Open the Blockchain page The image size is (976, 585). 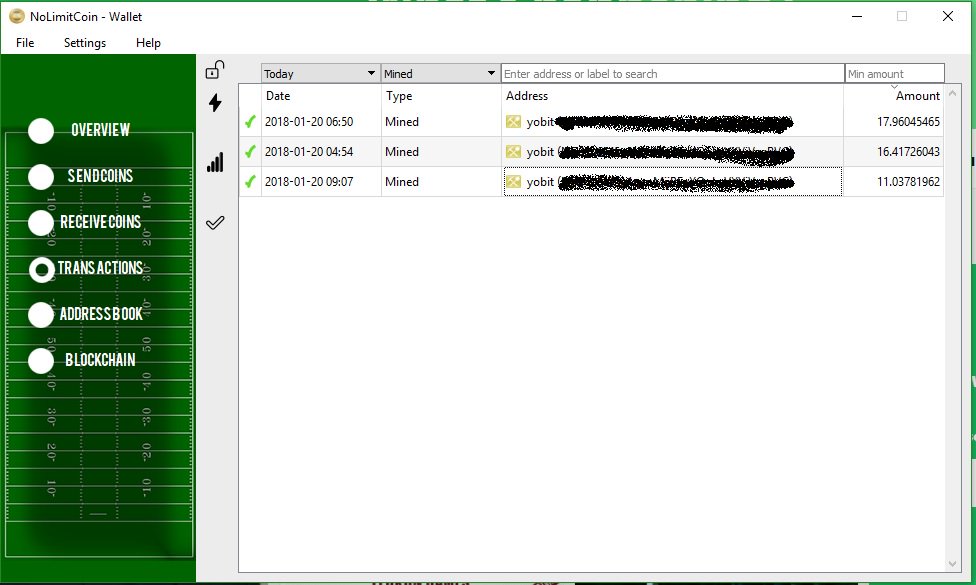pyautogui.click(x=82, y=360)
